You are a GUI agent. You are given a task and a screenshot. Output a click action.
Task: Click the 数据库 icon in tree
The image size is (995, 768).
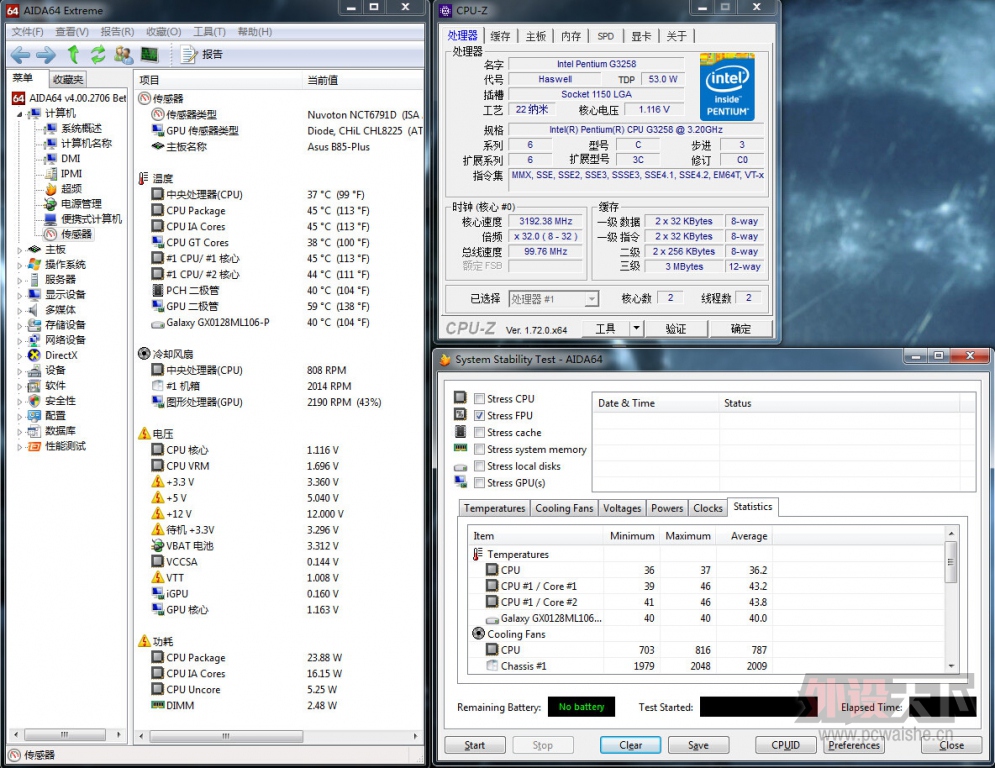tap(35, 431)
